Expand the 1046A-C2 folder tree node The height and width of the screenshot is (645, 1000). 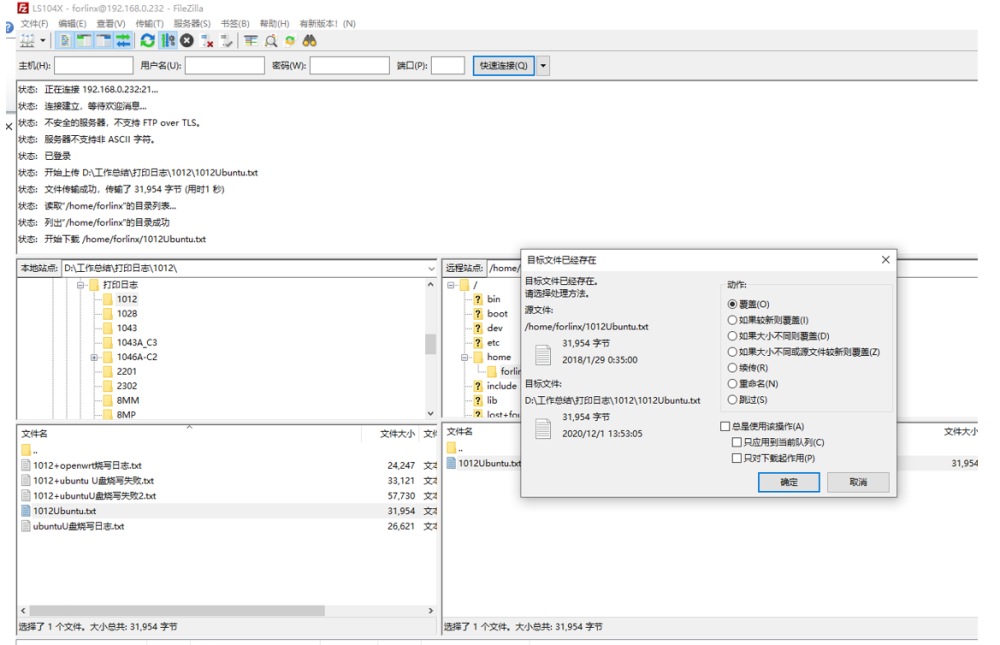94,357
